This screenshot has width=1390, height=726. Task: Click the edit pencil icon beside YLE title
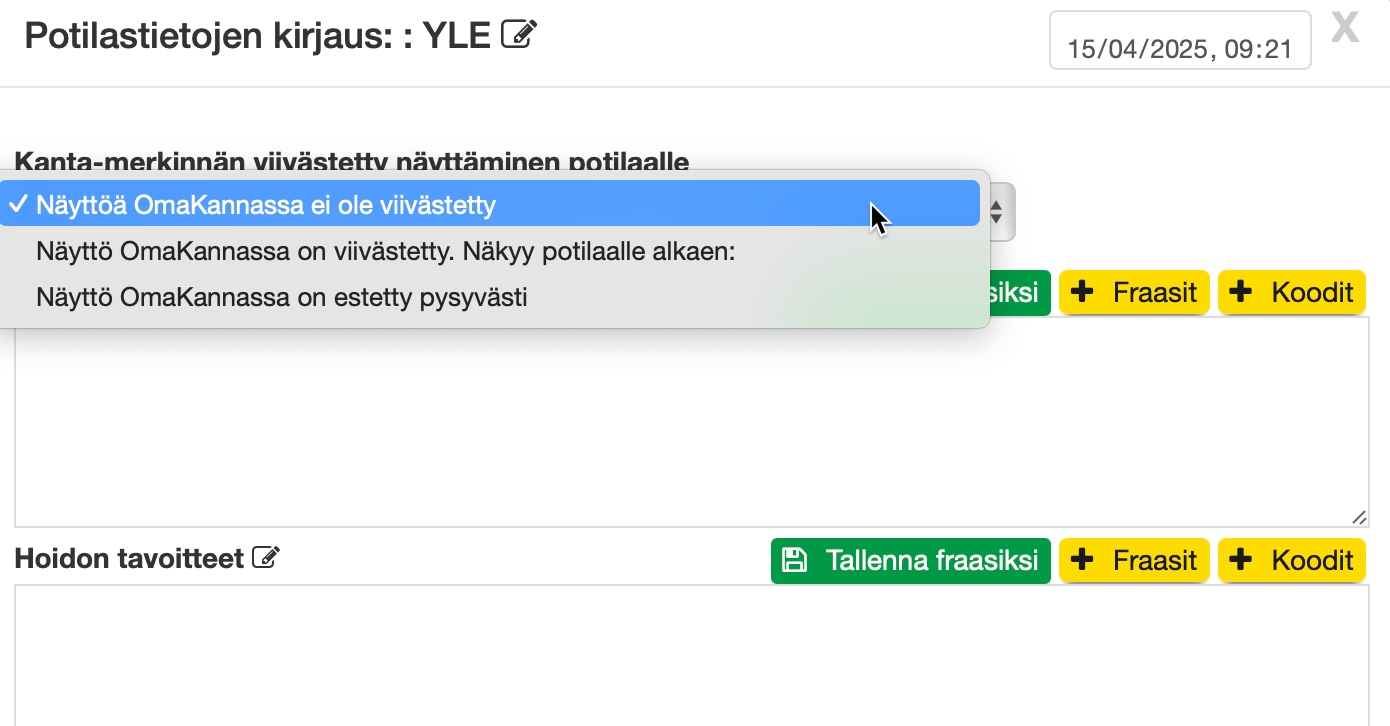tap(519, 36)
